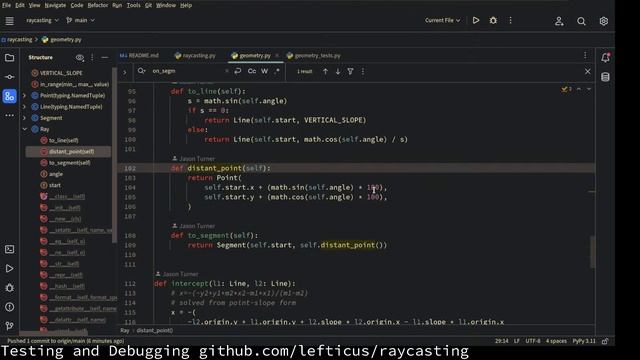Show more tool windows ellipsis
640x360 pixels.
click(9, 116)
